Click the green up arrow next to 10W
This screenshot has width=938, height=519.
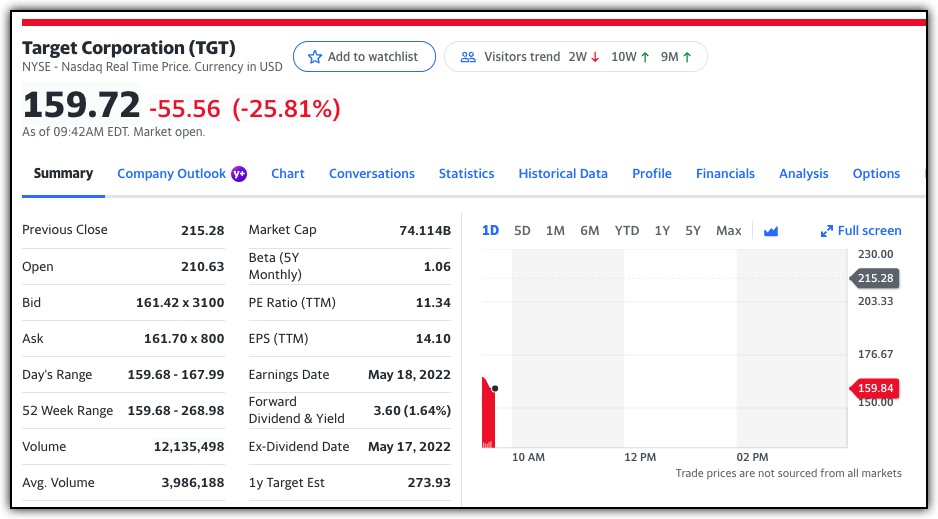tap(645, 57)
